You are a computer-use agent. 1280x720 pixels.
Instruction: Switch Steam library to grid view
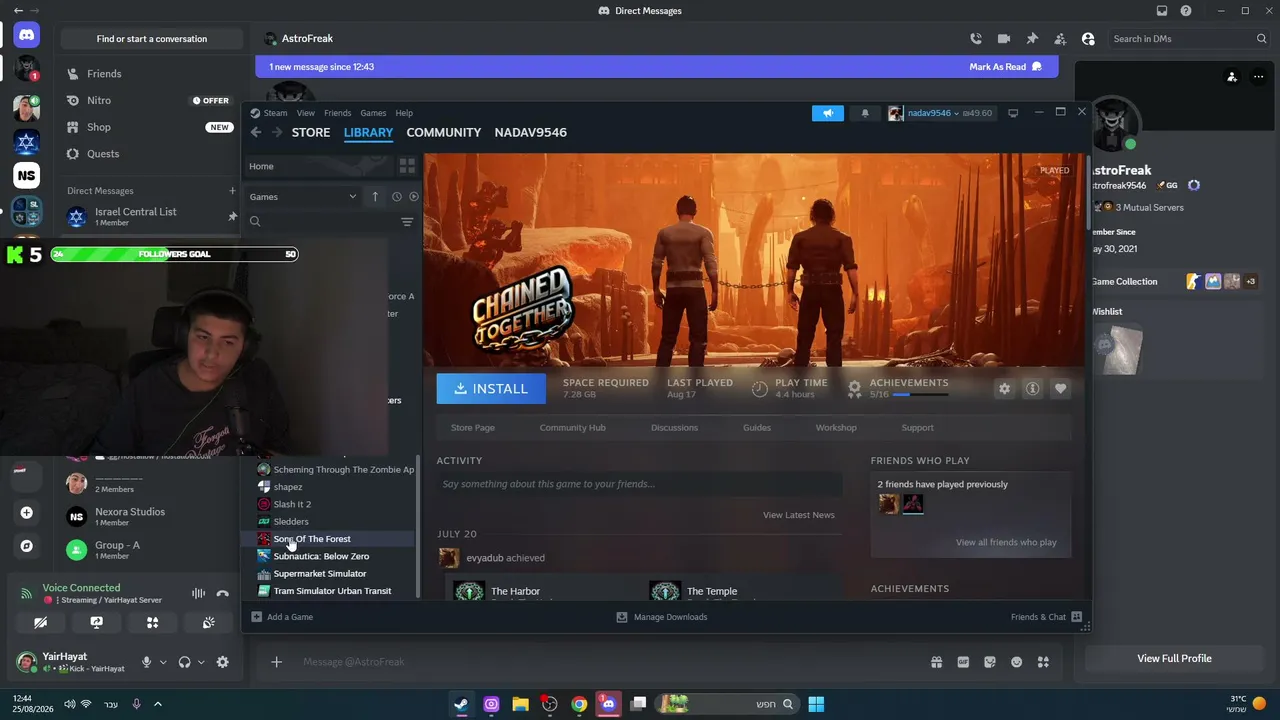[407, 166]
